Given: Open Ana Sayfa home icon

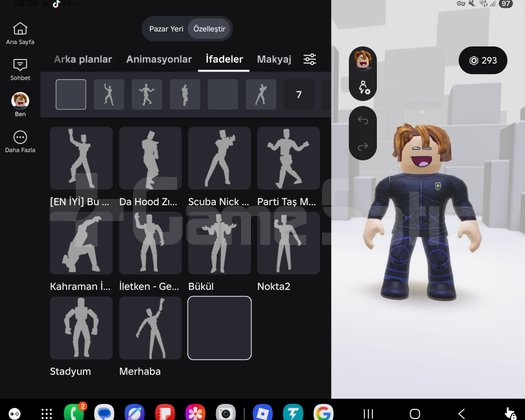Looking at the screenshot, I should pos(20,33).
